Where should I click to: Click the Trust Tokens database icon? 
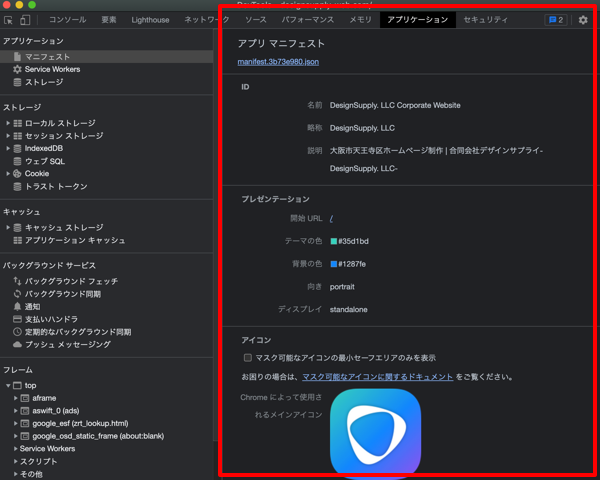(17, 186)
